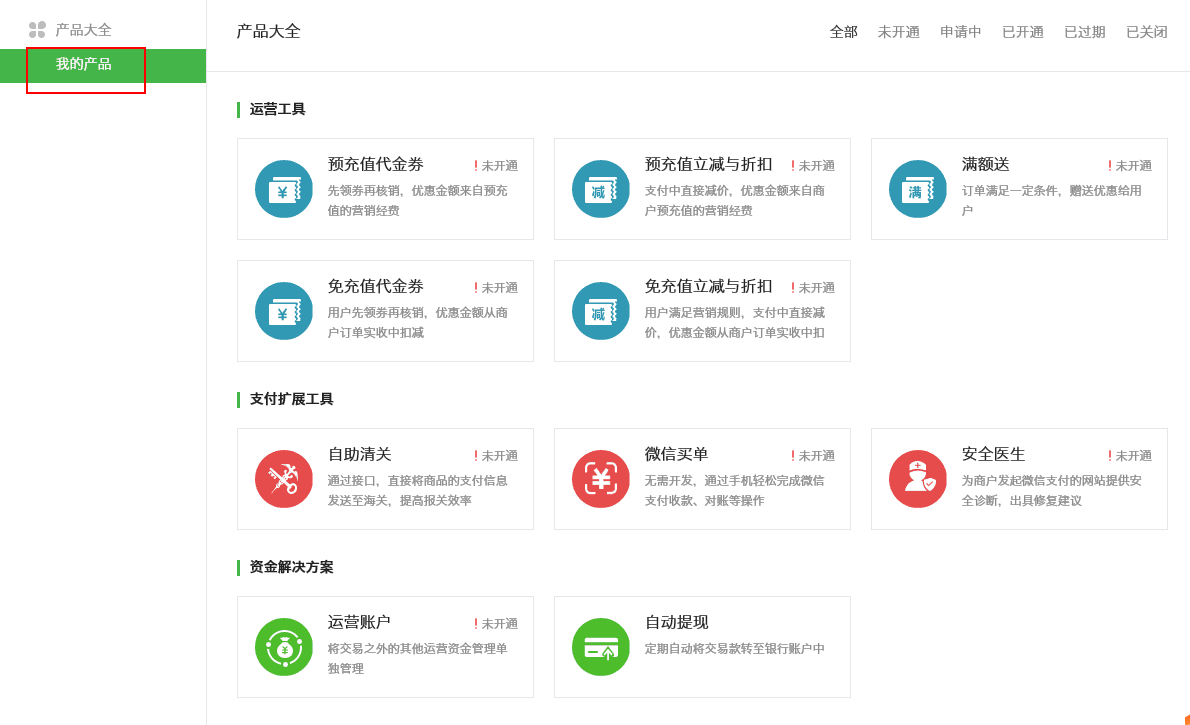Select the 全部 filter tab
The image size is (1190, 725).
click(x=843, y=32)
